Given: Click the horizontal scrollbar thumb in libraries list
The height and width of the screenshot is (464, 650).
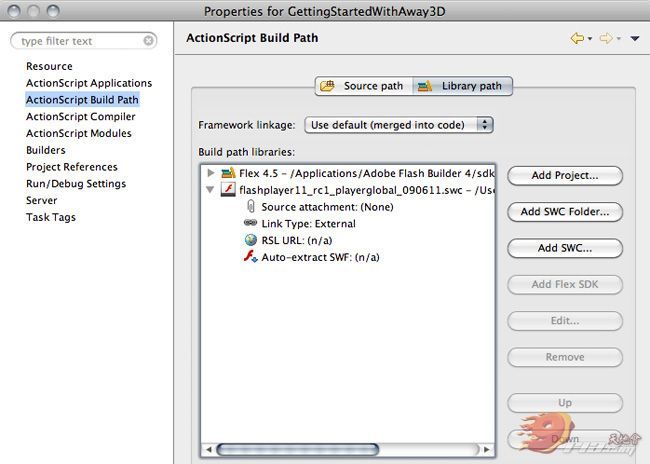Looking at the screenshot, I should point(298,449).
